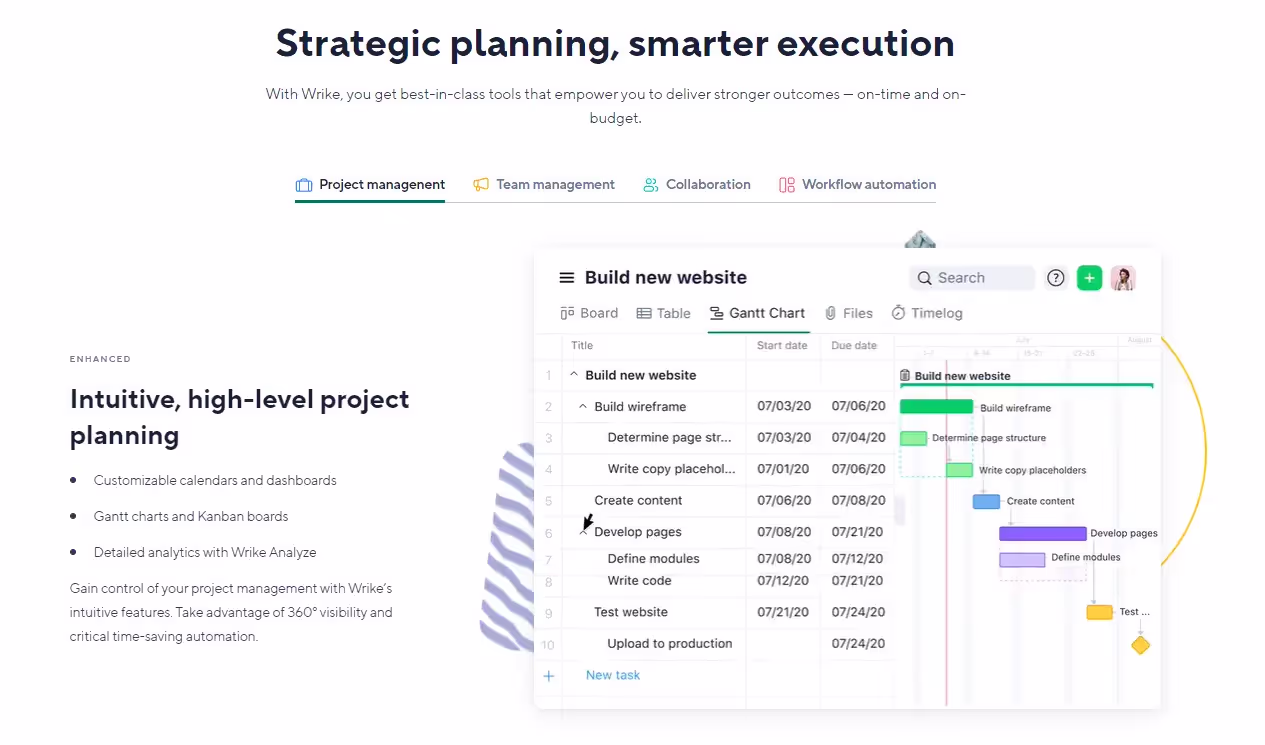Select the Create content task row
Viewport: 1265px width, 745px height.
(714, 501)
